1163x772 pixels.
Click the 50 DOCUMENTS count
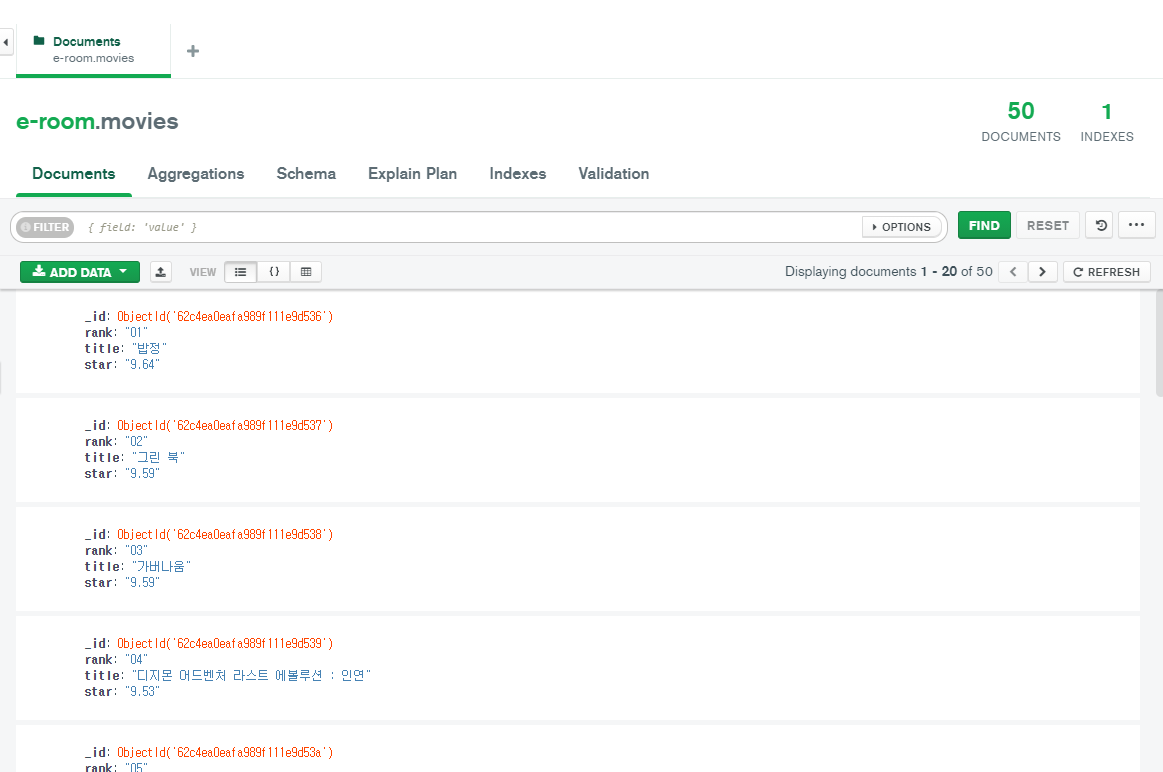pyautogui.click(x=1021, y=122)
